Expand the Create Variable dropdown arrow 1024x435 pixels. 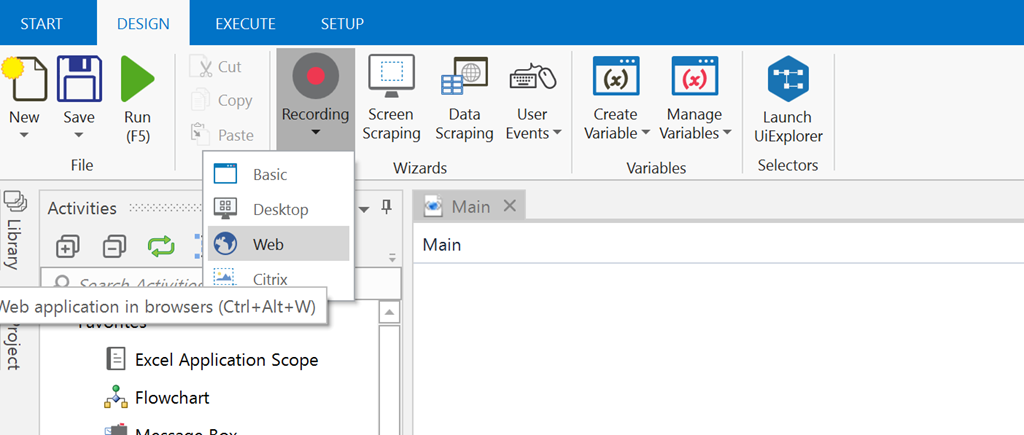(645, 133)
